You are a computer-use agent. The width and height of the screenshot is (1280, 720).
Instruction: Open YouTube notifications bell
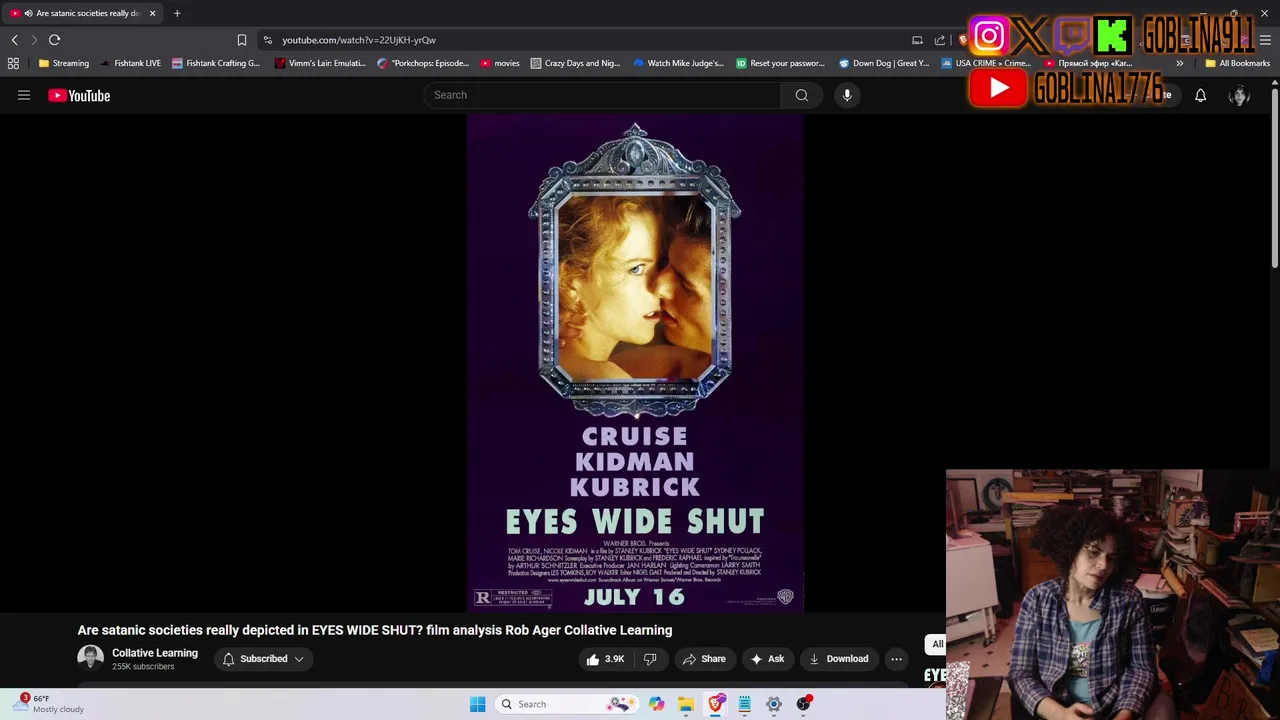click(x=1200, y=95)
